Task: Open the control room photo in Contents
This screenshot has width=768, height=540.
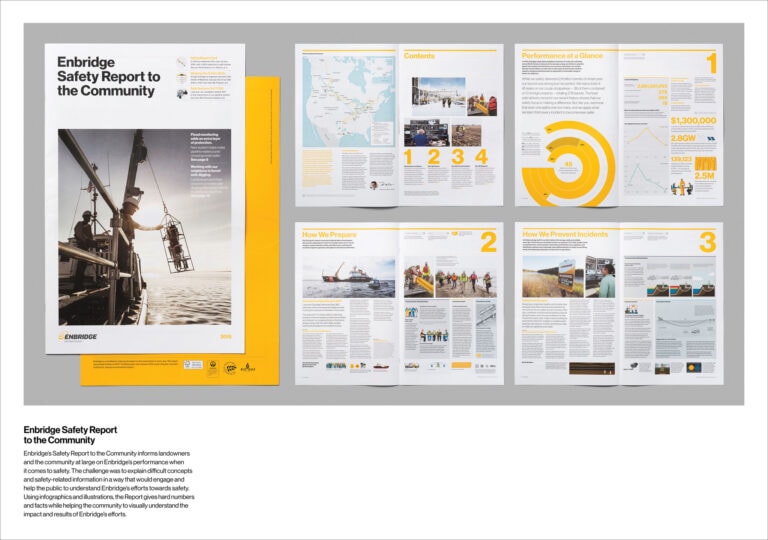Action: pos(427,133)
